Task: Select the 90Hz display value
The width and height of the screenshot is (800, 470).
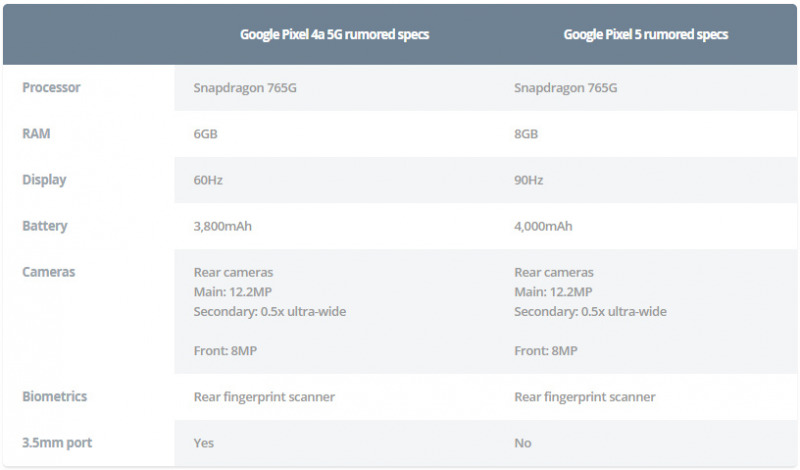Action: pyautogui.click(x=529, y=180)
